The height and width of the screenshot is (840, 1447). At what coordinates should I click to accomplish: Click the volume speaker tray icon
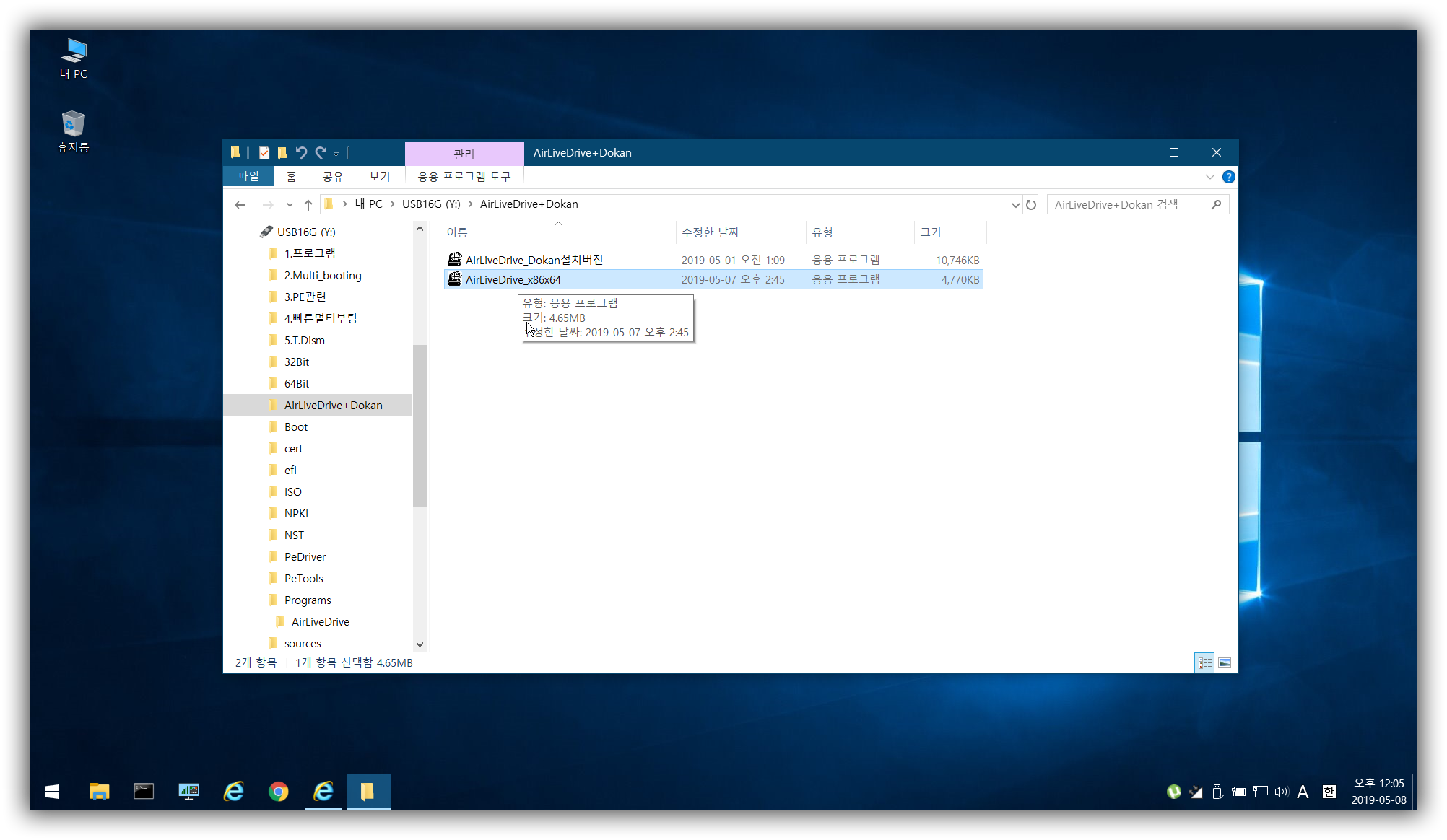point(1281,792)
